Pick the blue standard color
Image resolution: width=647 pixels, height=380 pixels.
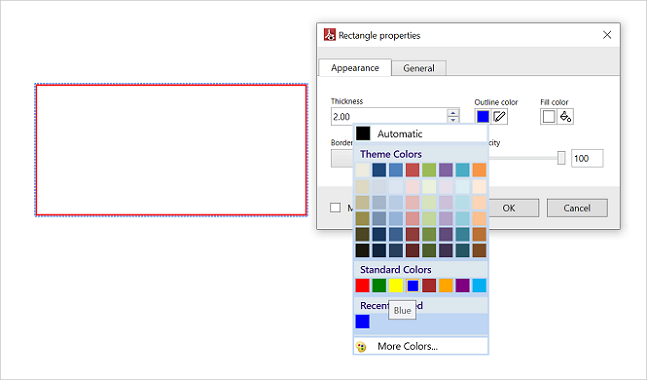(x=413, y=286)
